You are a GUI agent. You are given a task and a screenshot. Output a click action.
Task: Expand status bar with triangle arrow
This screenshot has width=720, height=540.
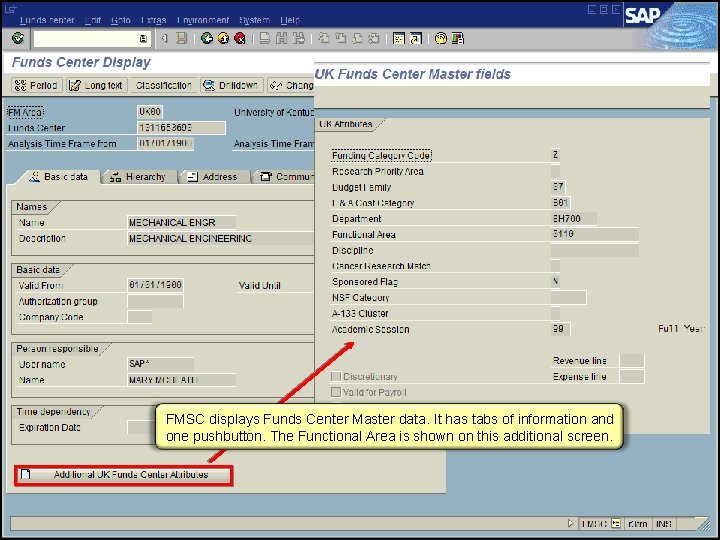coord(571,523)
